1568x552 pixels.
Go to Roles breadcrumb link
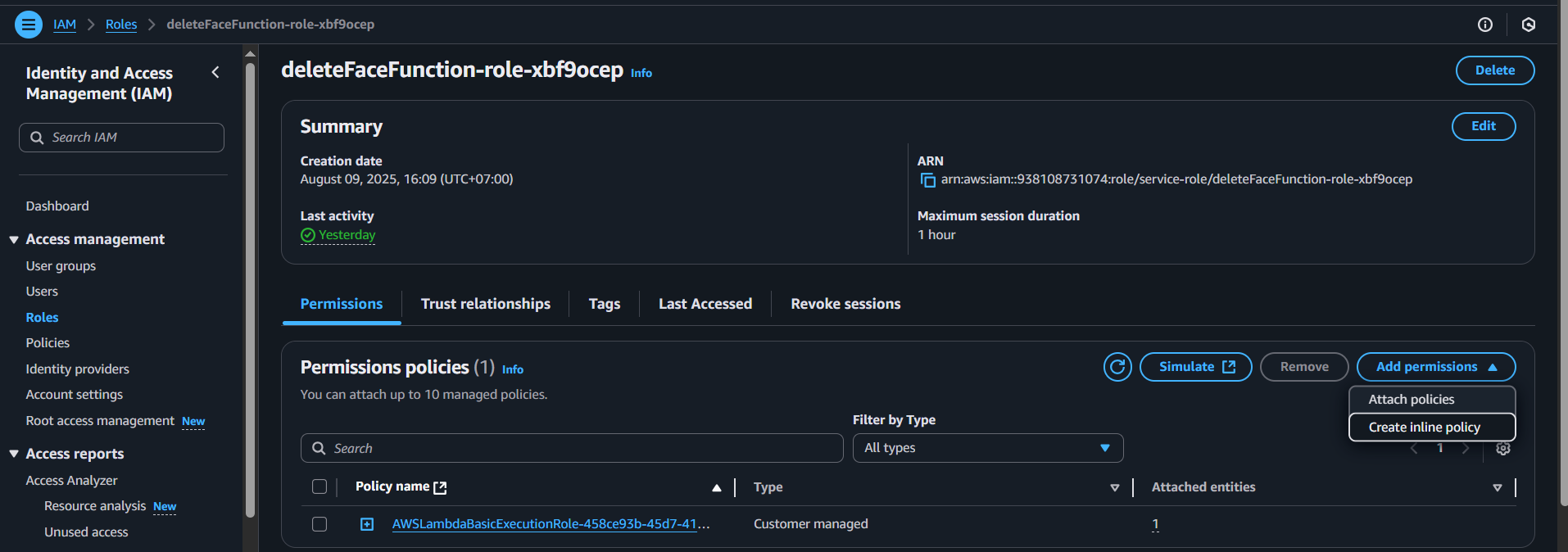[x=121, y=25]
